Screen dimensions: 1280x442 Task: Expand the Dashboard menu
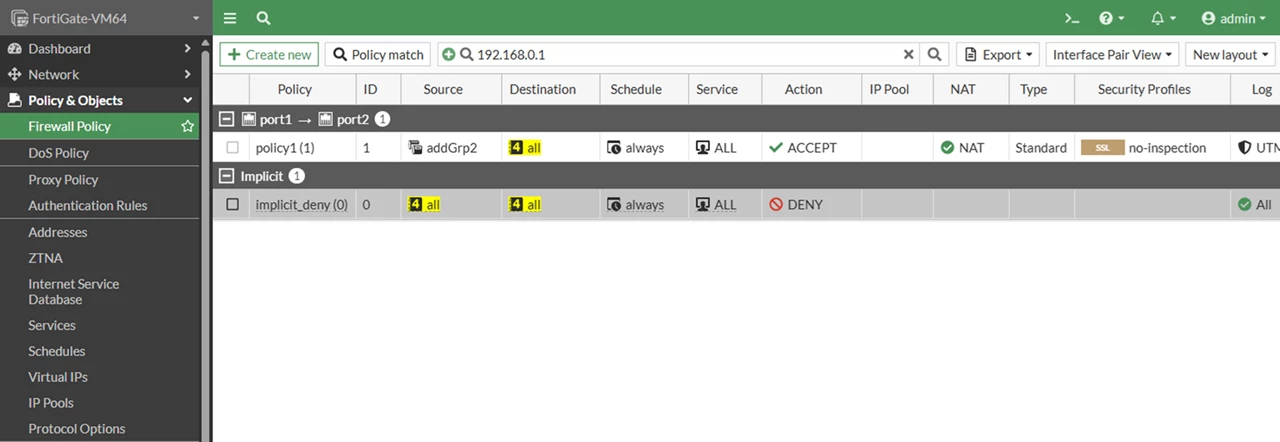100,48
